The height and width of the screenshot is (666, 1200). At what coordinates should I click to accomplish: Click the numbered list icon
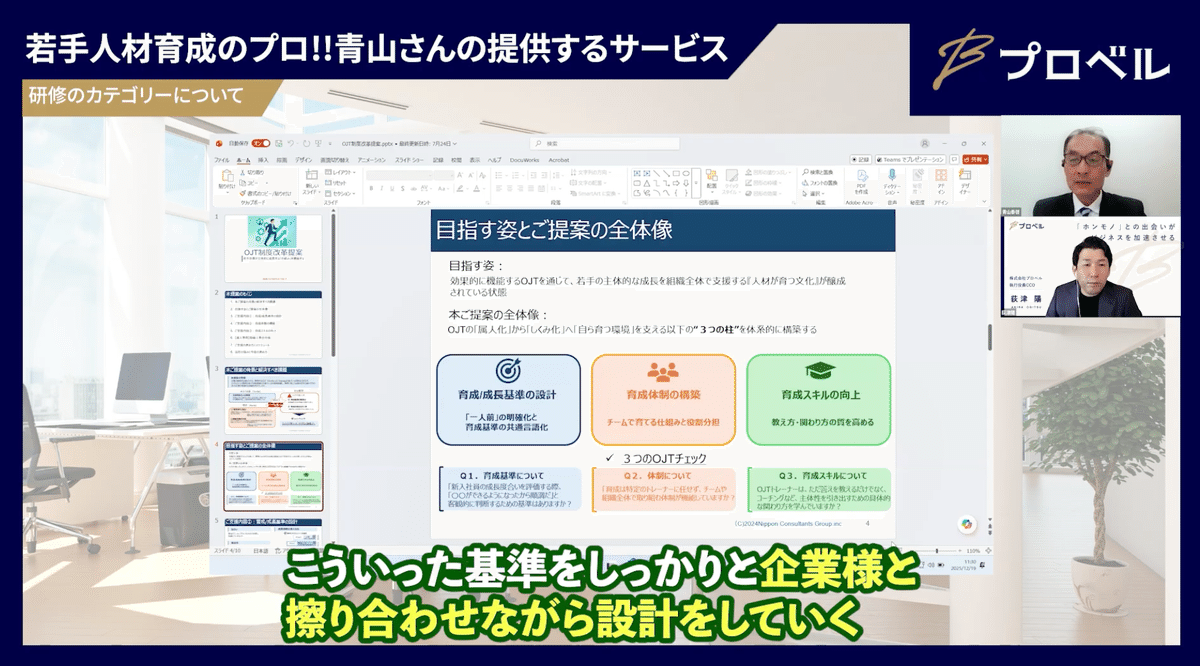tap(514, 175)
